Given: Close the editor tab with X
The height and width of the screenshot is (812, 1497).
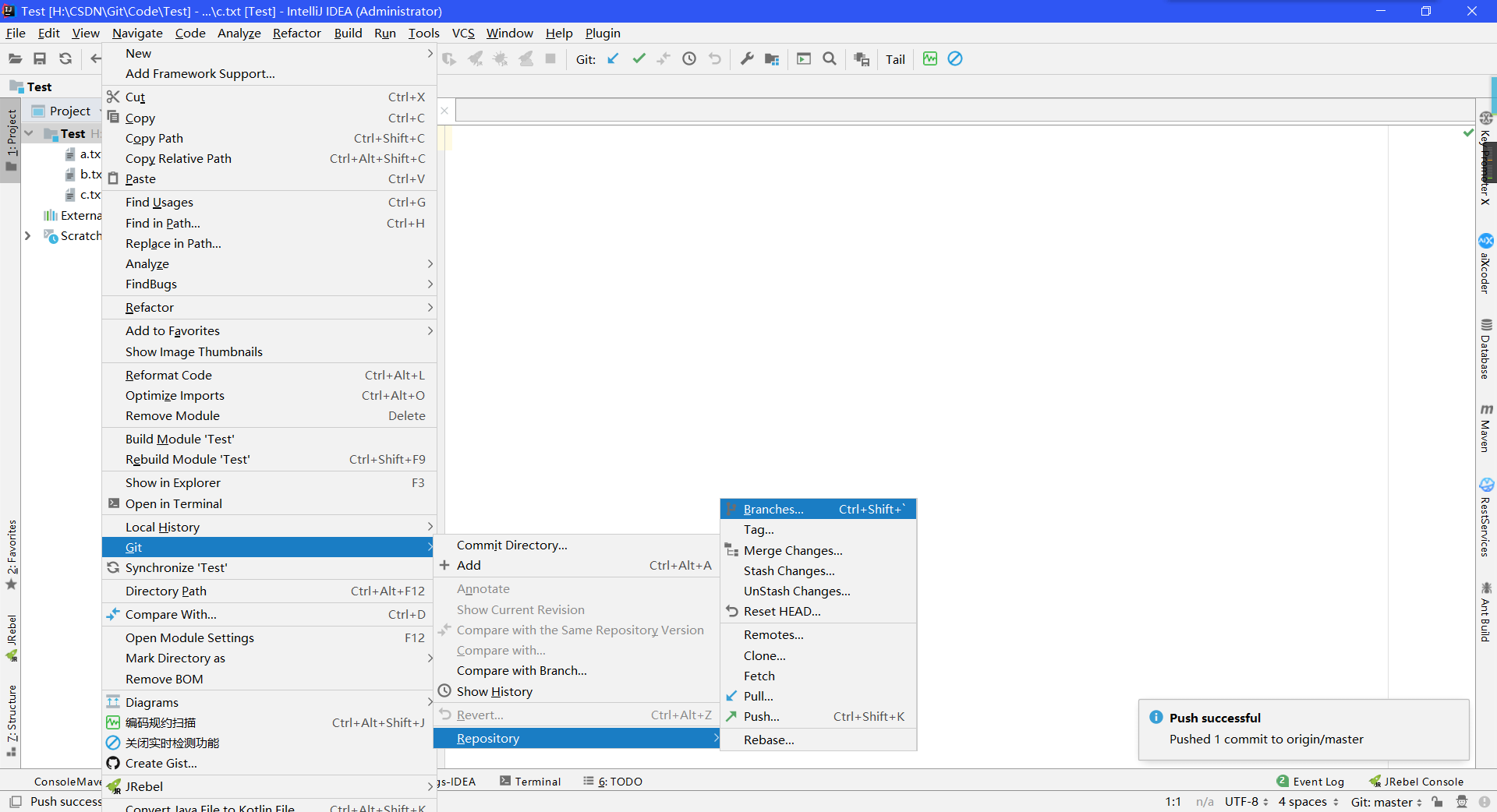Looking at the screenshot, I should pos(444,111).
